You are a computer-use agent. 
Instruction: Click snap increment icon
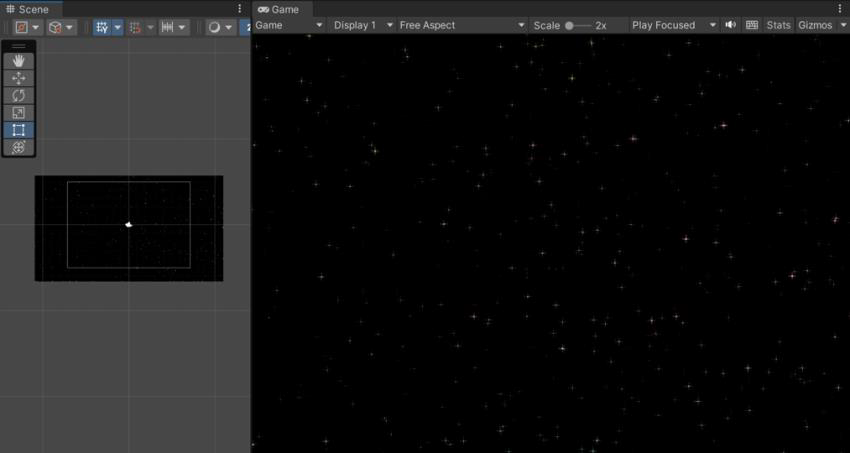pos(168,27)
